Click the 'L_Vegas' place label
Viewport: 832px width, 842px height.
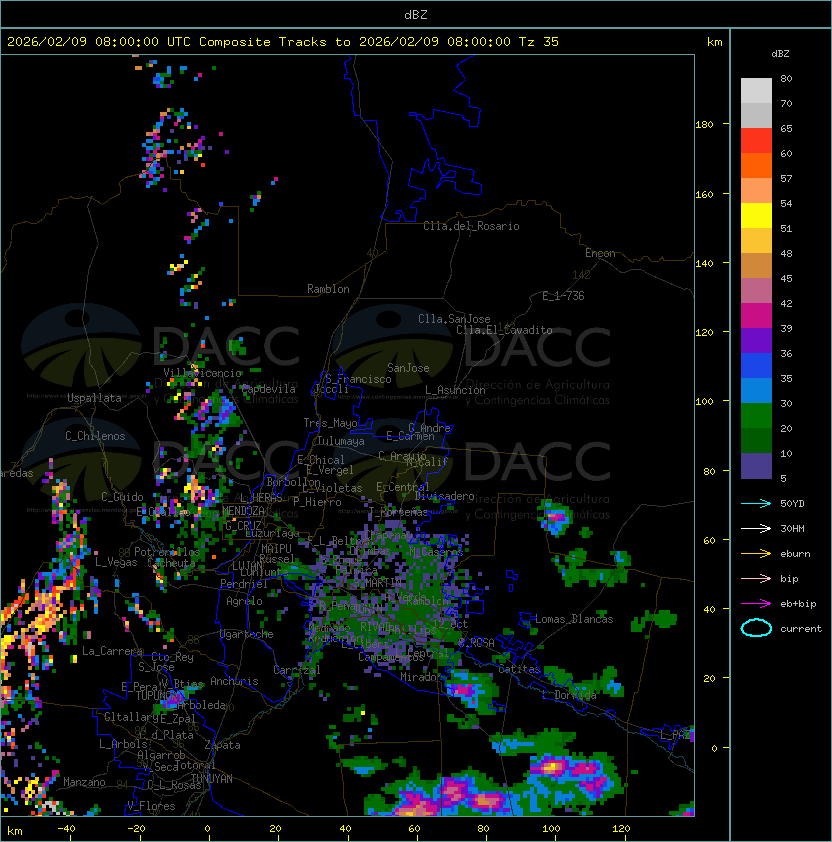tap(116, 562)
